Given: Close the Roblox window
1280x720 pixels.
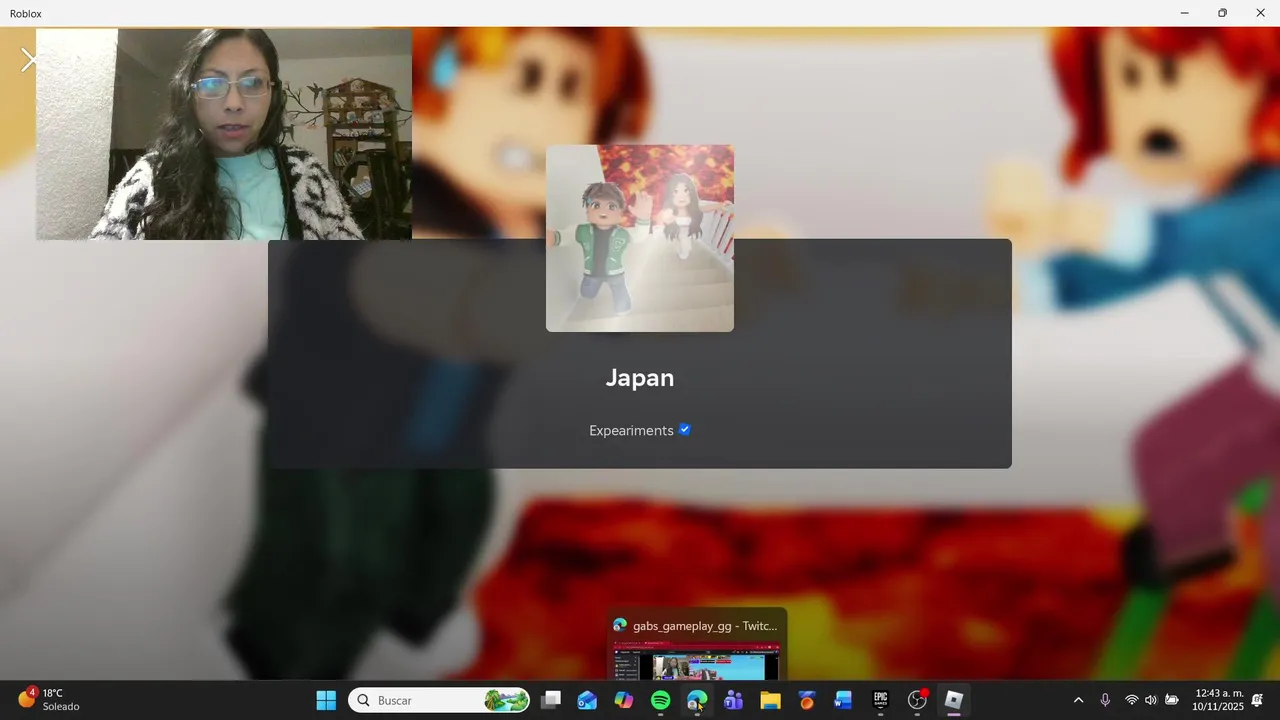Looking at the screenshot, I should click(1260, 13).
